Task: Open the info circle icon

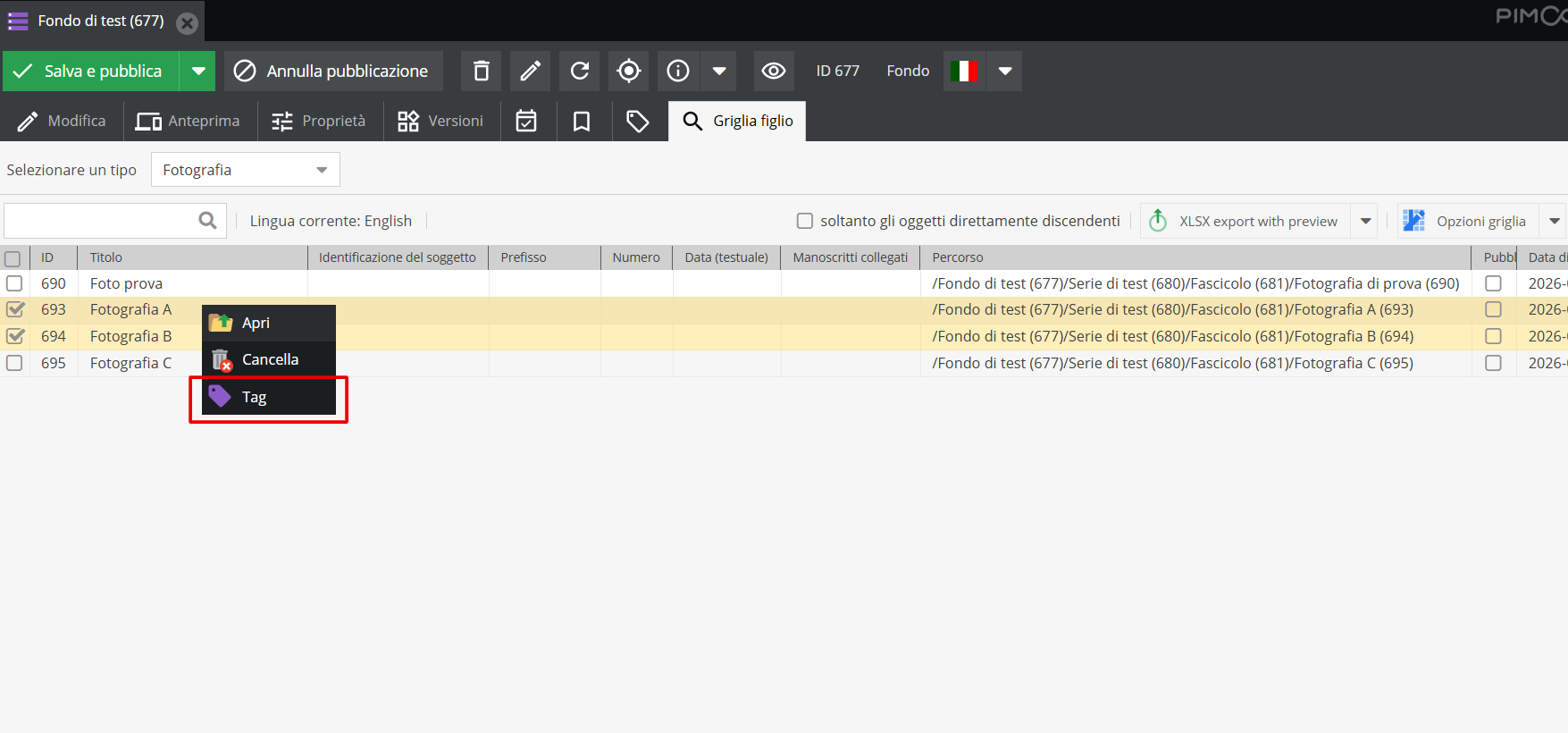Action: pos(678,71)
